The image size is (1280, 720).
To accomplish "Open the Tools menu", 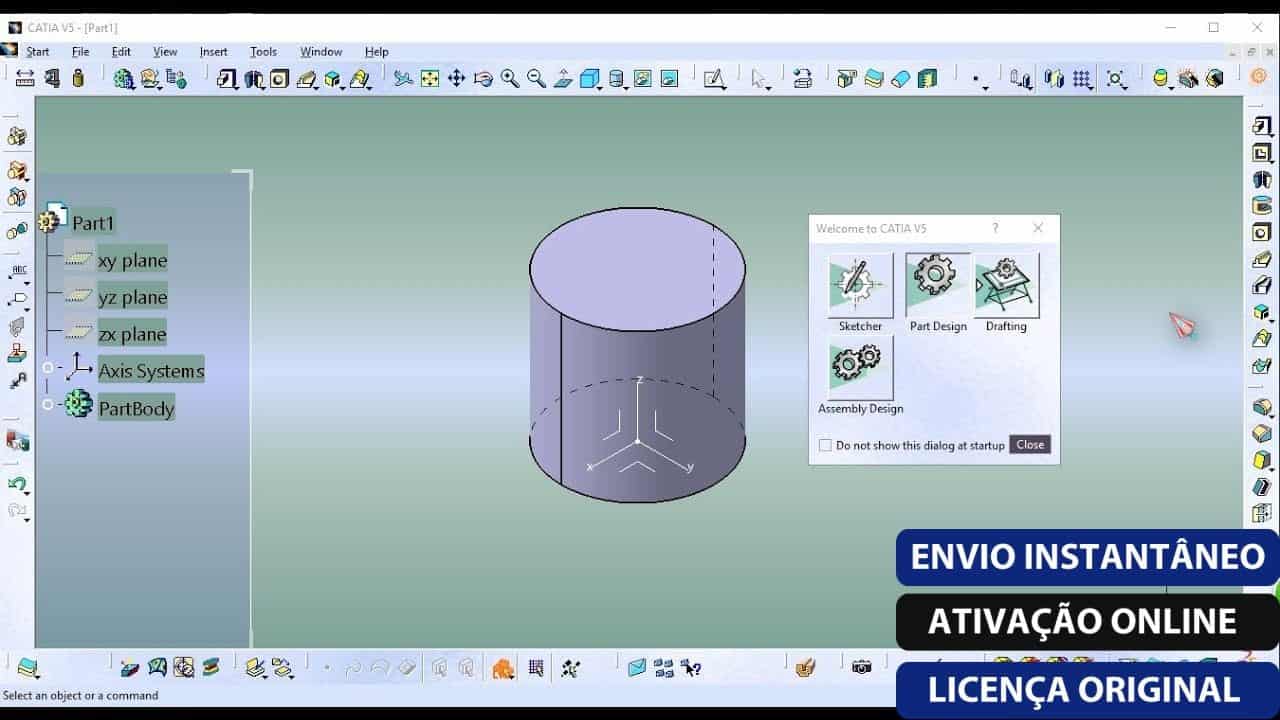I will pyautogui.click(x=263, y=52).
